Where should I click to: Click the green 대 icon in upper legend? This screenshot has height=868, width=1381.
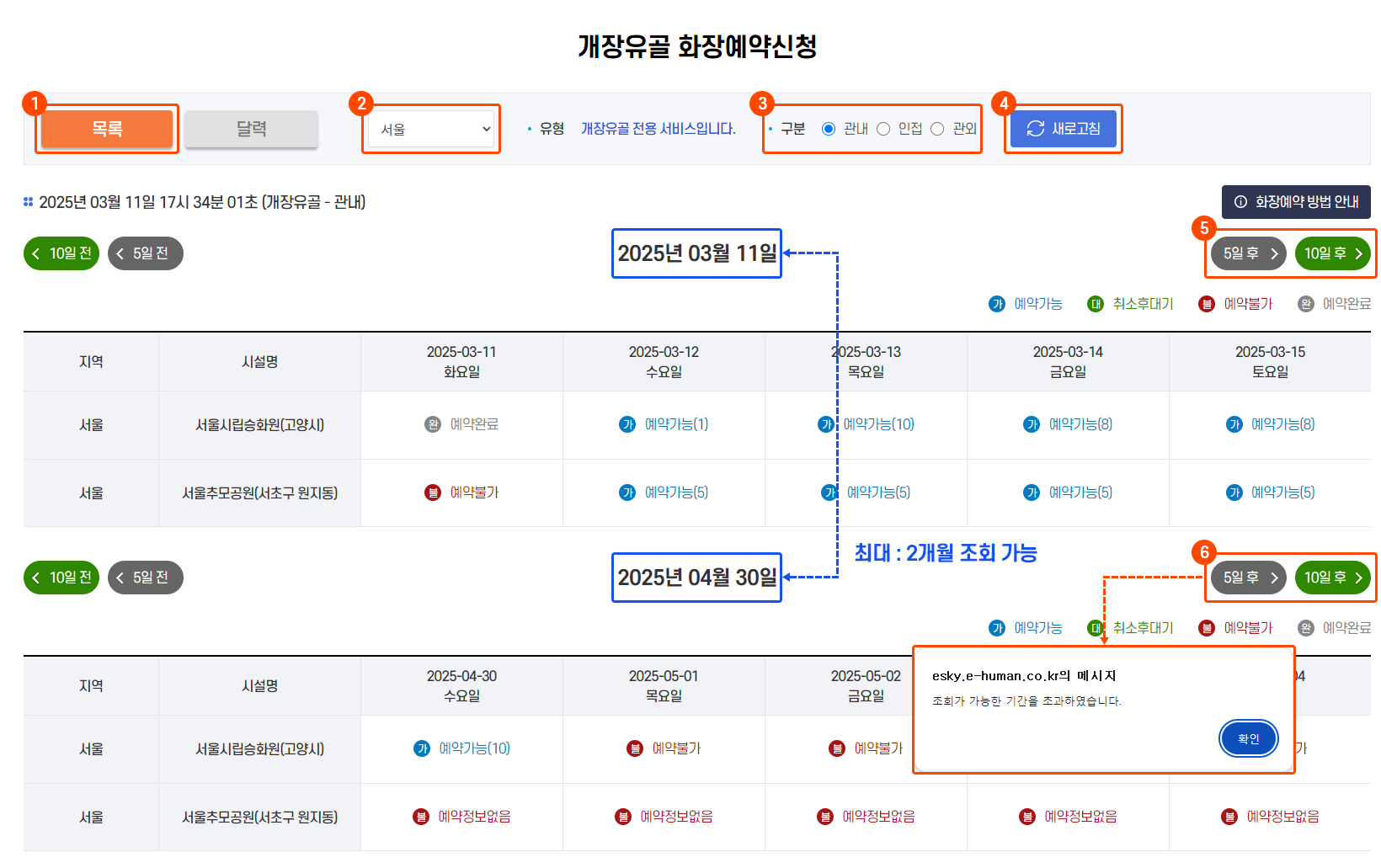[x=1096, y=304]
